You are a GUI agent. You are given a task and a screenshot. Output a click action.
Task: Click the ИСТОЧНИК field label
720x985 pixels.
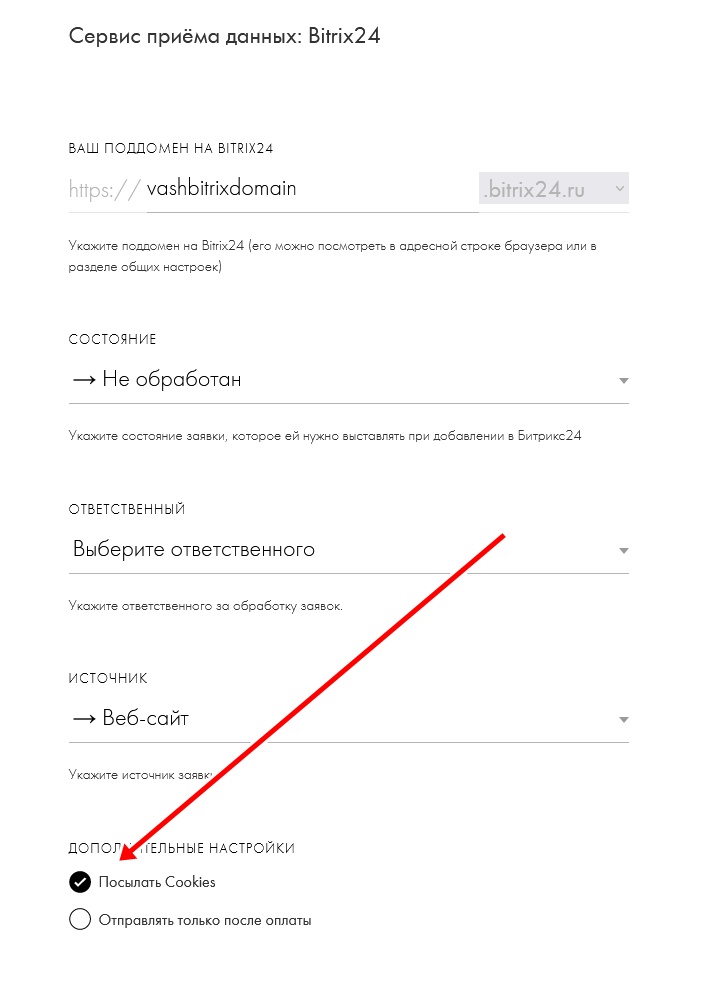[x=108, y=678]
